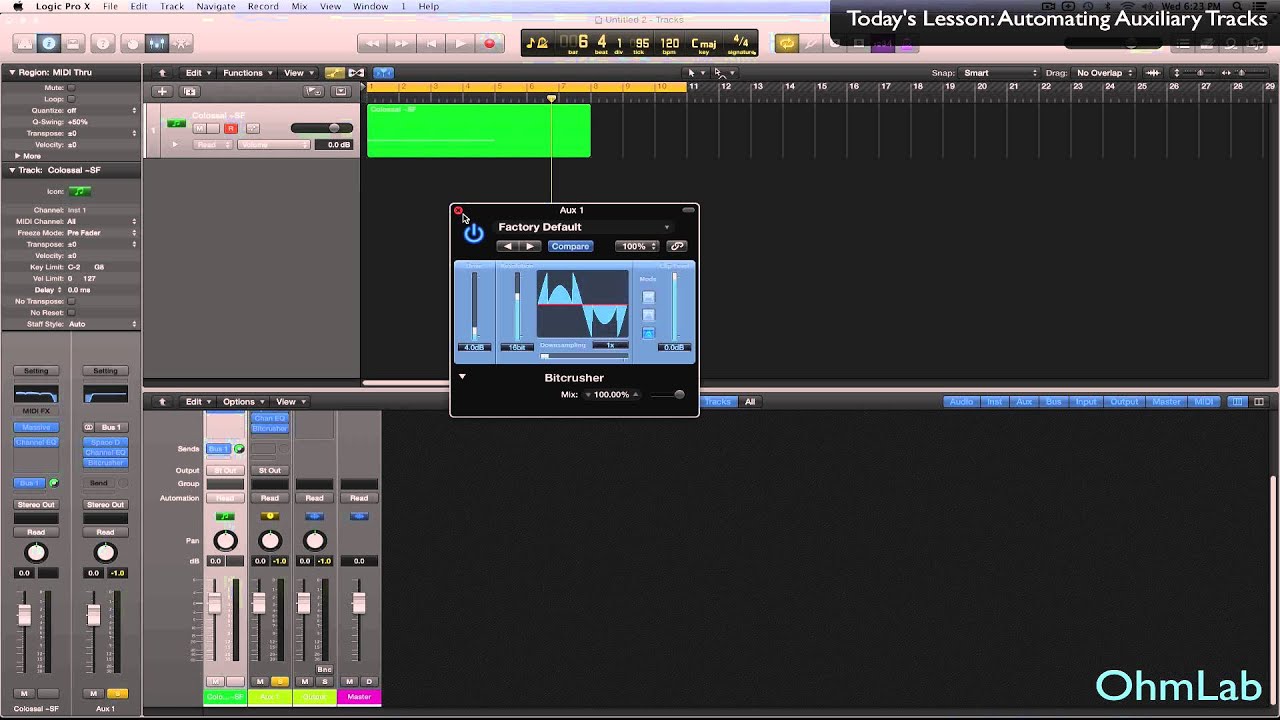Viewport: 1280px width, 720px height.
Task: Go to beginning with transport button
Action: 431,43
